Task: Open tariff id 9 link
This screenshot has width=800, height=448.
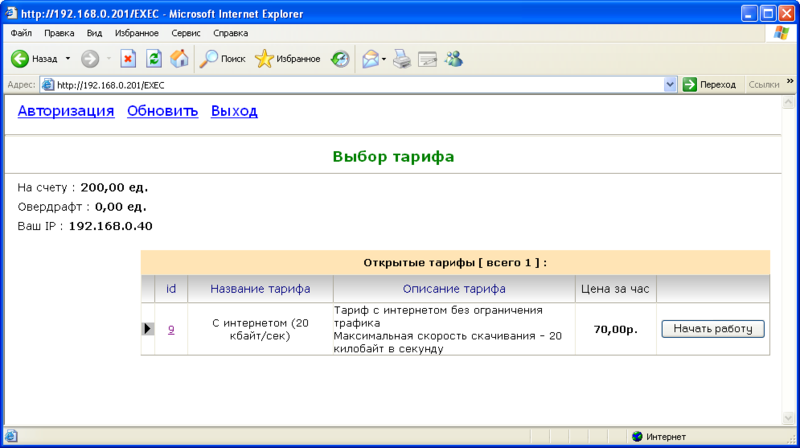Action: 171,330
